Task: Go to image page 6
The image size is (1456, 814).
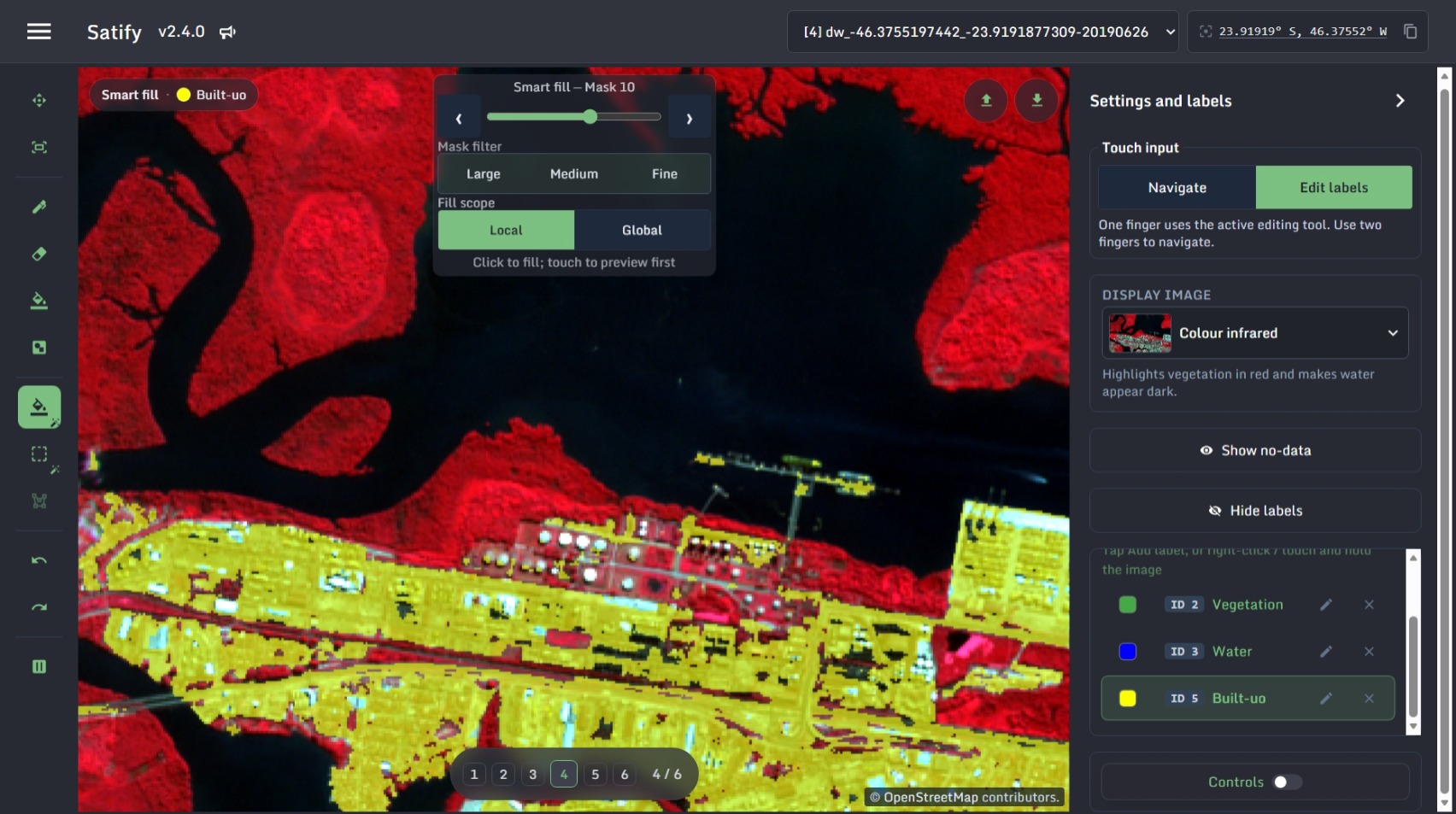Action: (625, 775)
